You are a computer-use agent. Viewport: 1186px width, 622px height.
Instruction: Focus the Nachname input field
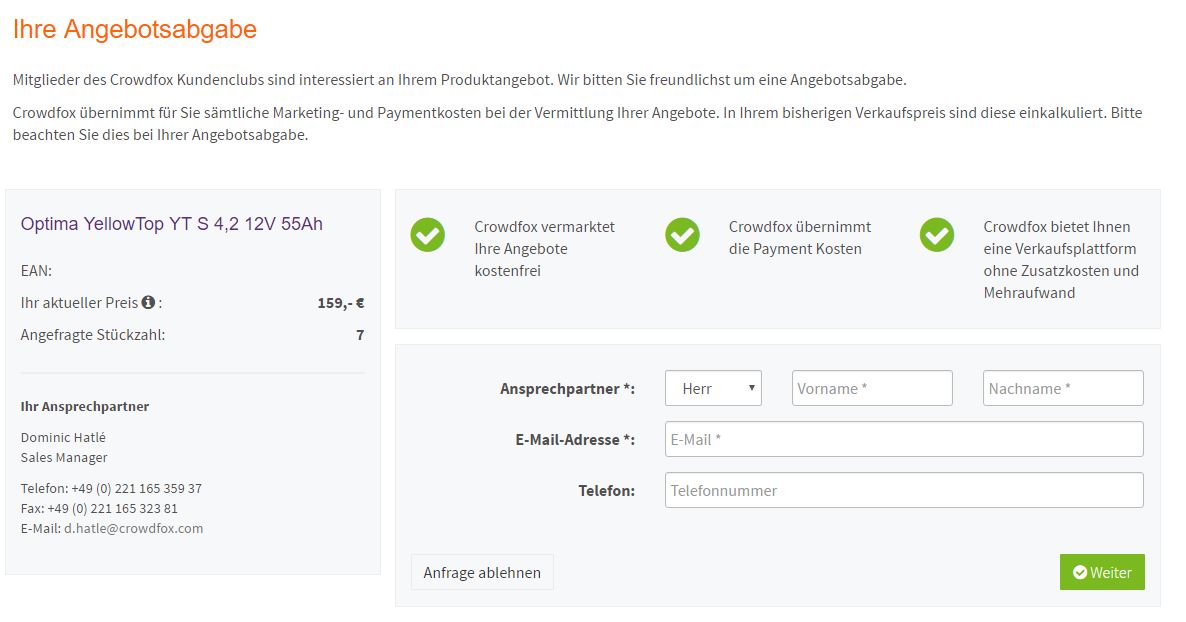(x=1063, y=388)
